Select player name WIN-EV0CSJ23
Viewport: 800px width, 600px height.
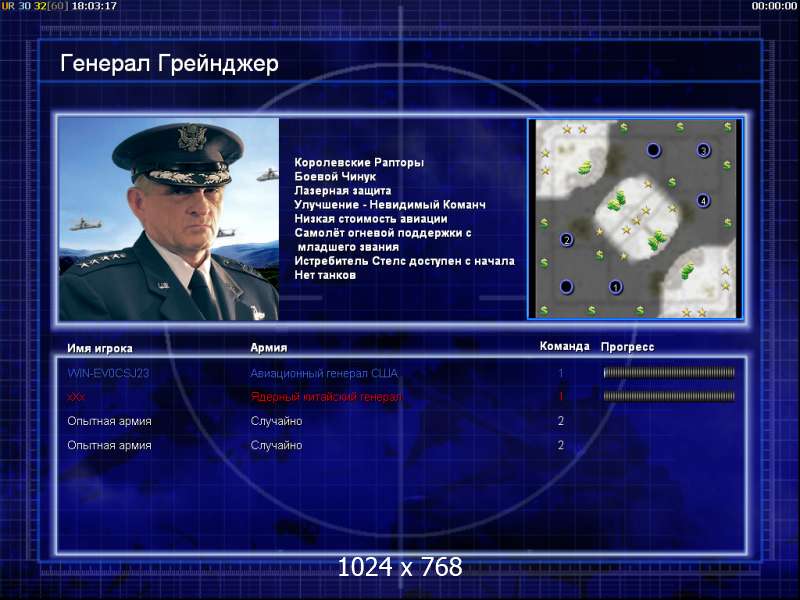coord(108,373)
